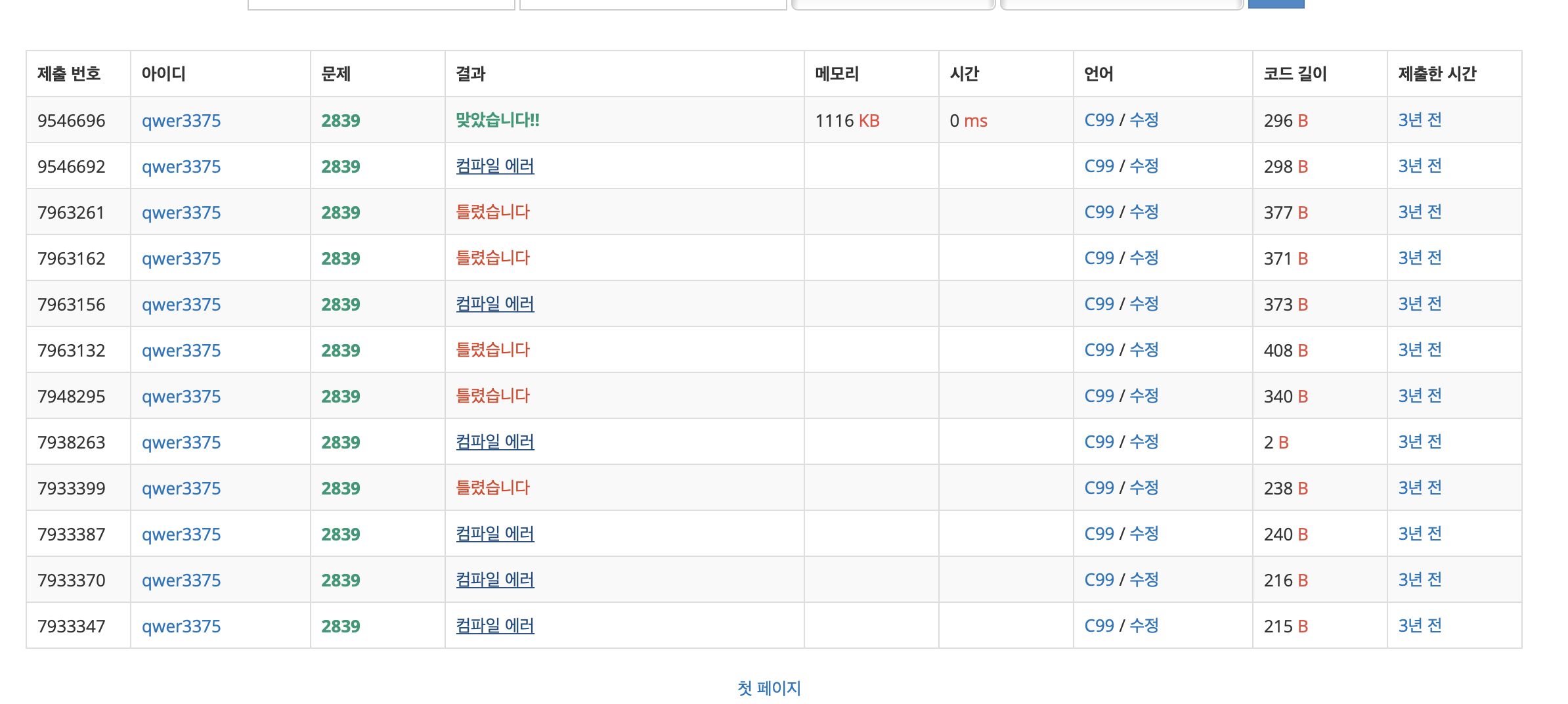Click 수정 on the last row 7933347
Viewport: 1568px width, 704px height.
pos(1144,625)
